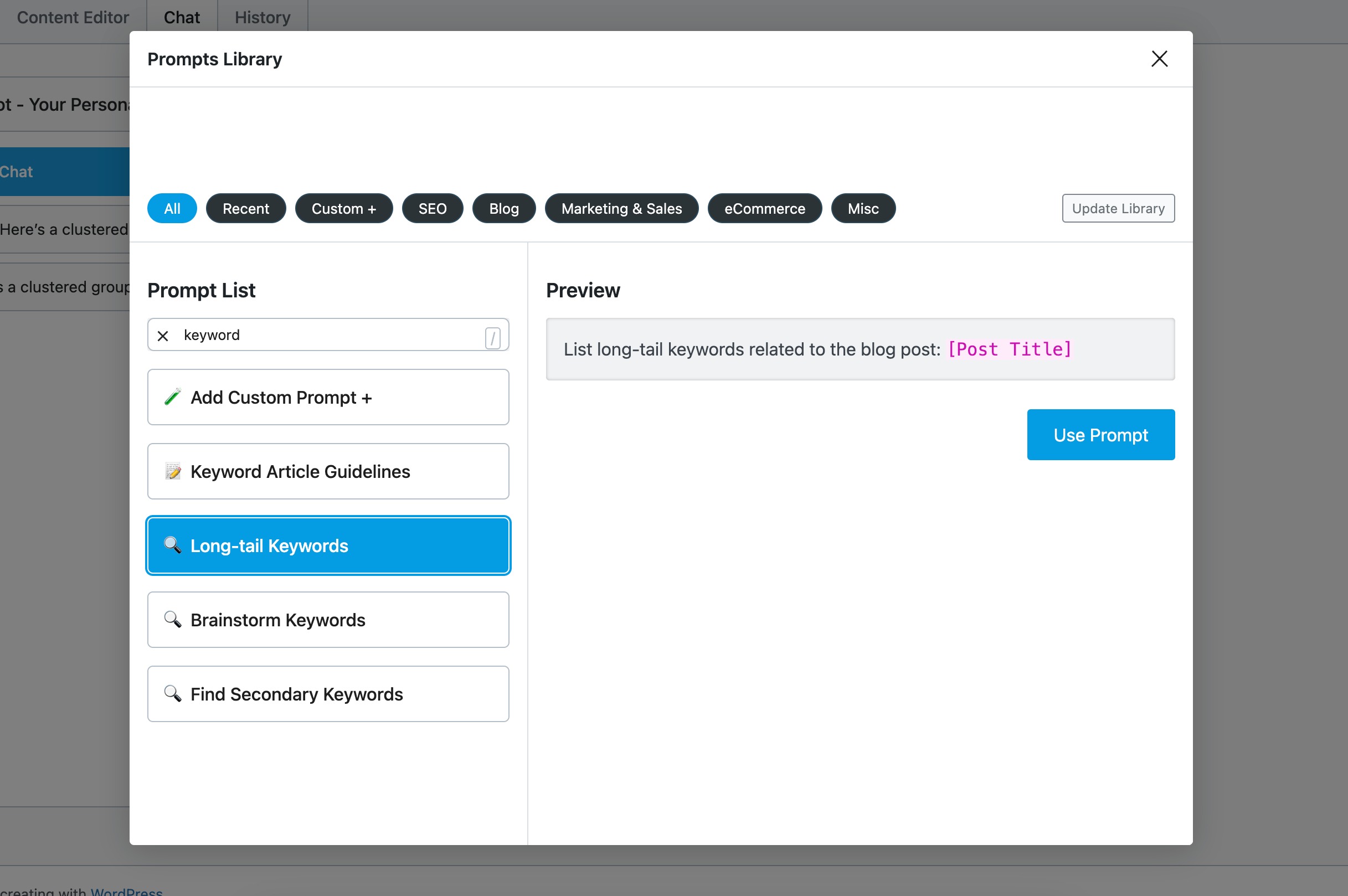Viewport: 1348px width, 896px height.
Task: Select the Blog category filter tab
Action: tap(504, 208)
